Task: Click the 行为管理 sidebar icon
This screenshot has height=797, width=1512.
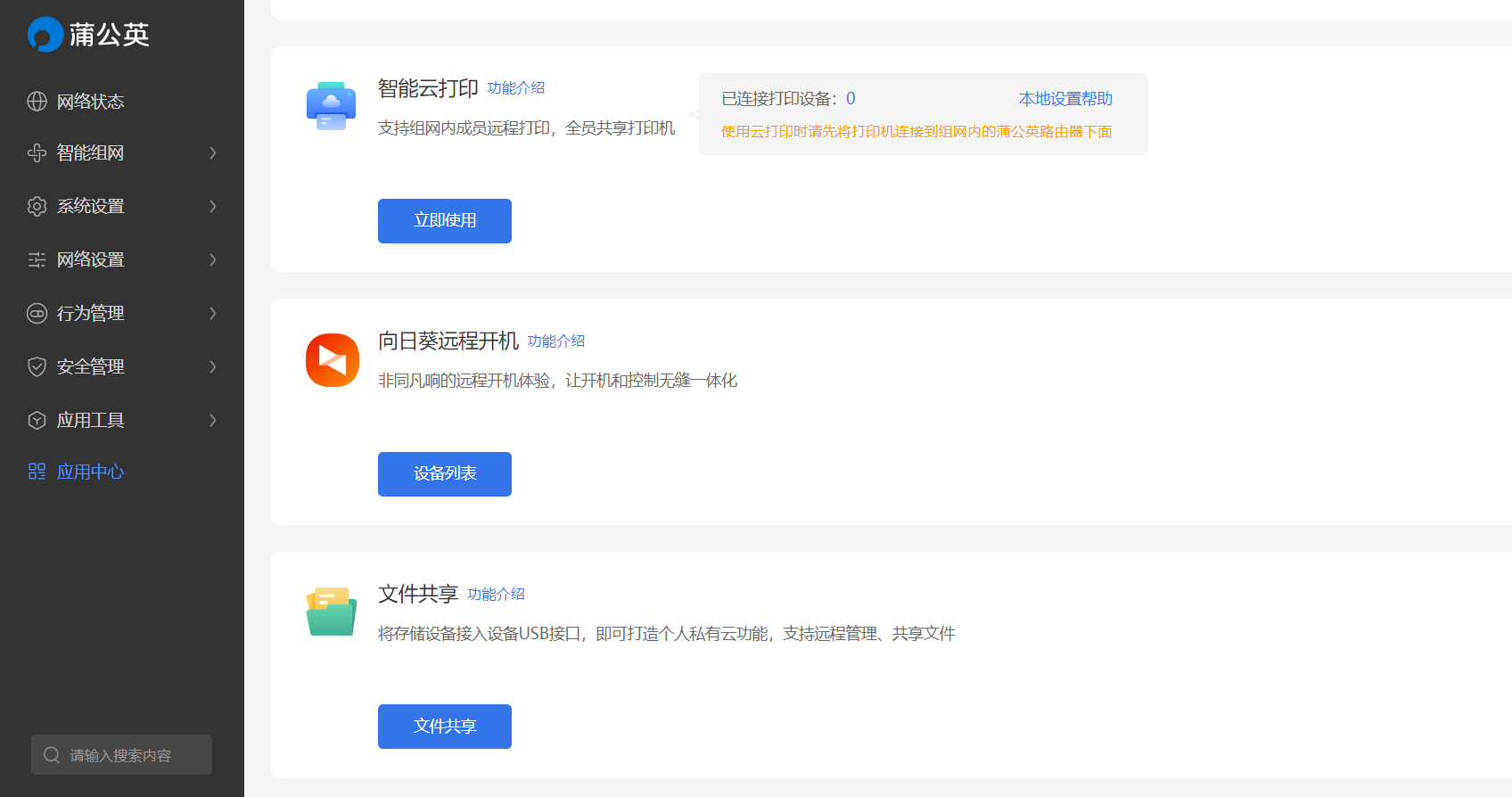Action: [x=37, y=313]
